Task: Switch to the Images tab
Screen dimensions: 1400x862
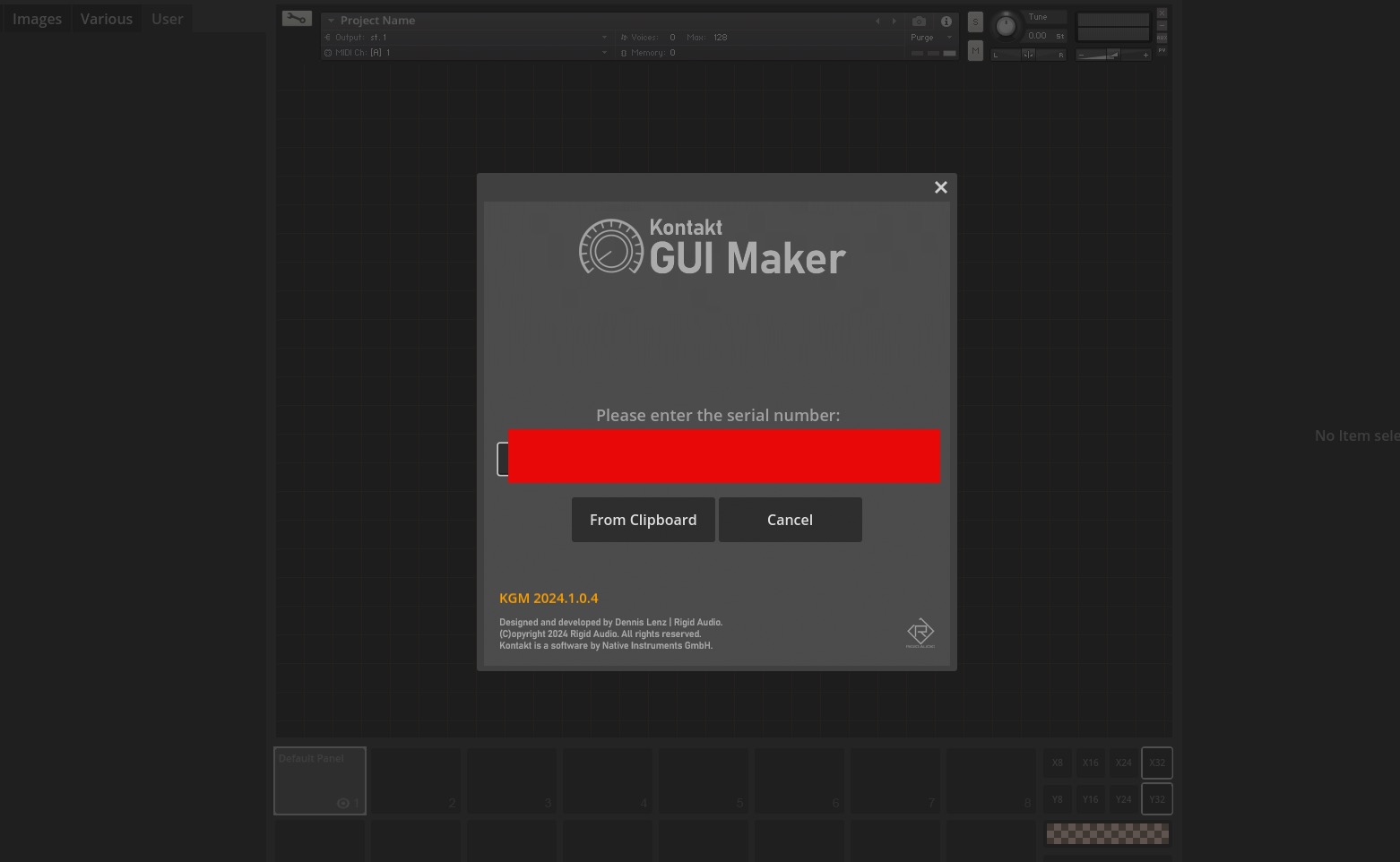Action: [x=37, y=19]
